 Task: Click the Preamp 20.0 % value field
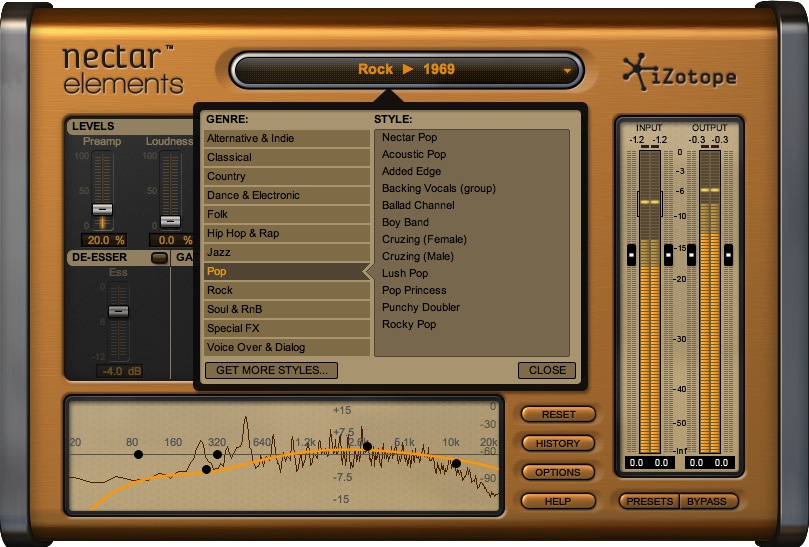coord(104,240)
